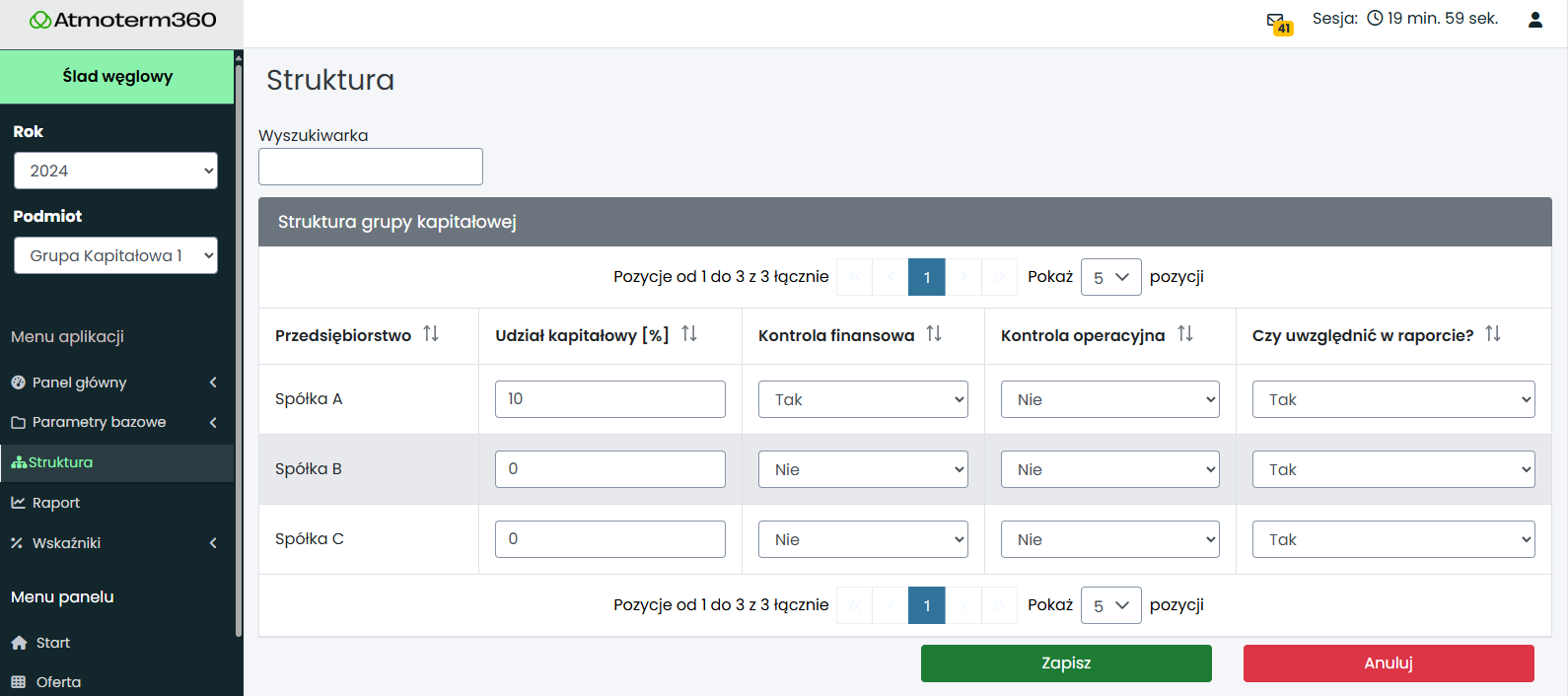This screenshot has width=1568, height=696.
Task: Click the red Anuluj button
Action: coord(1388,663)
